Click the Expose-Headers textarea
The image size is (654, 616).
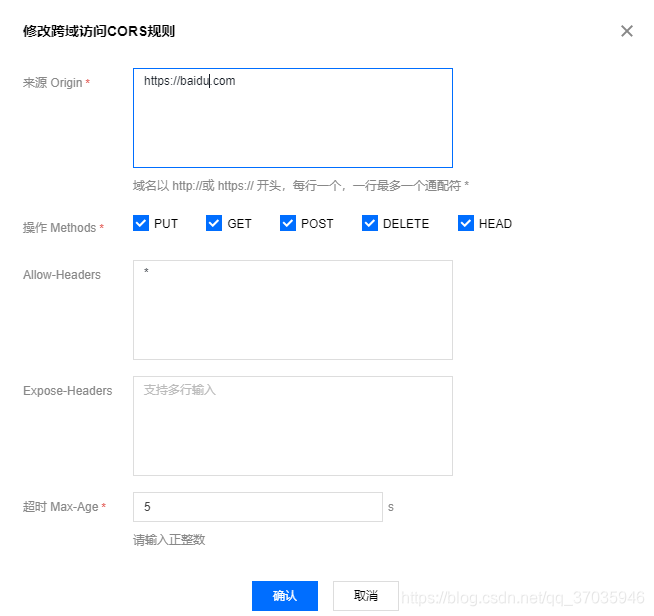coord(293,426)
